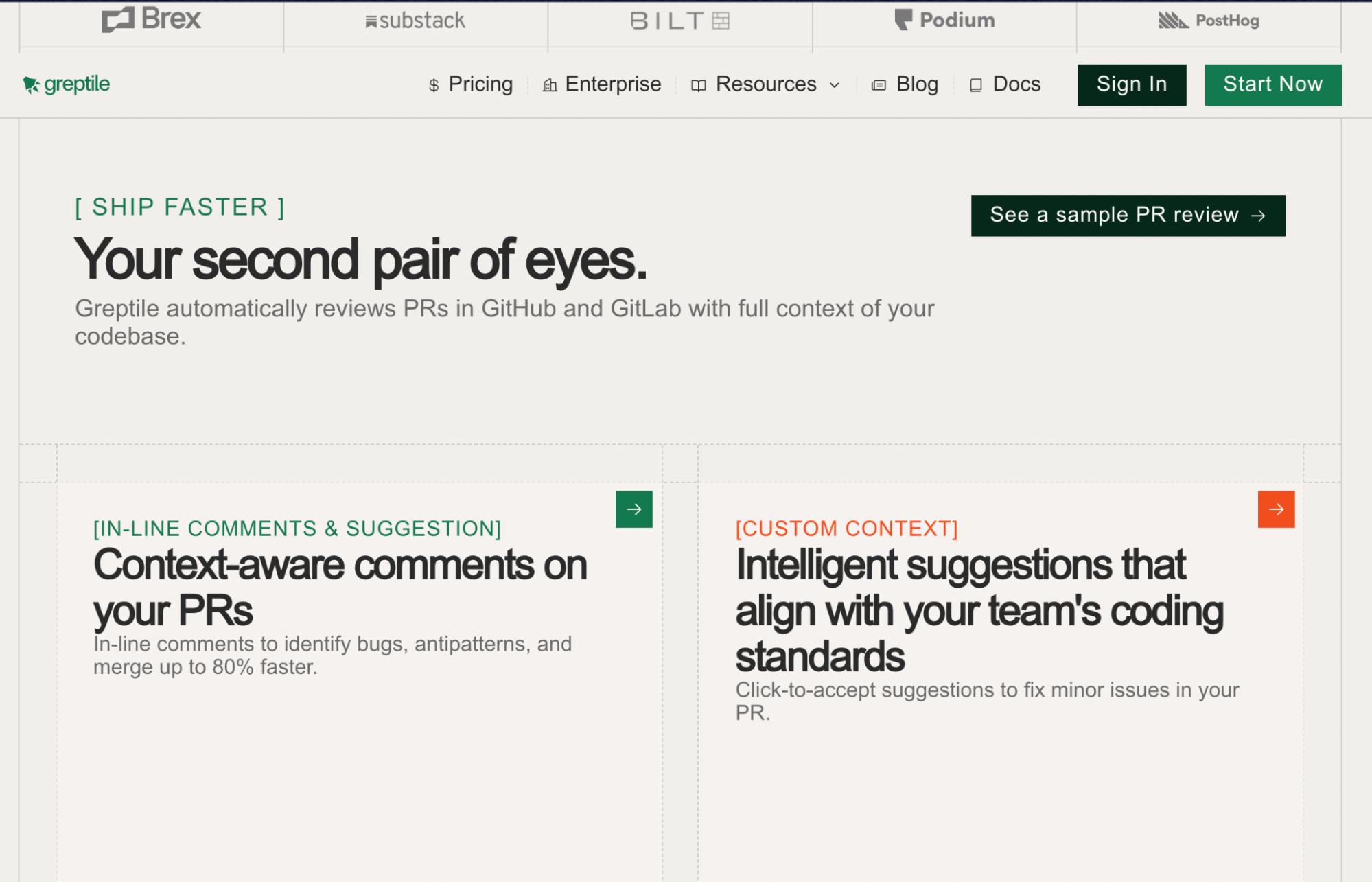1372x882 pixels.
Task: Open the Pricing page
Action: click(x=480, y=84)
